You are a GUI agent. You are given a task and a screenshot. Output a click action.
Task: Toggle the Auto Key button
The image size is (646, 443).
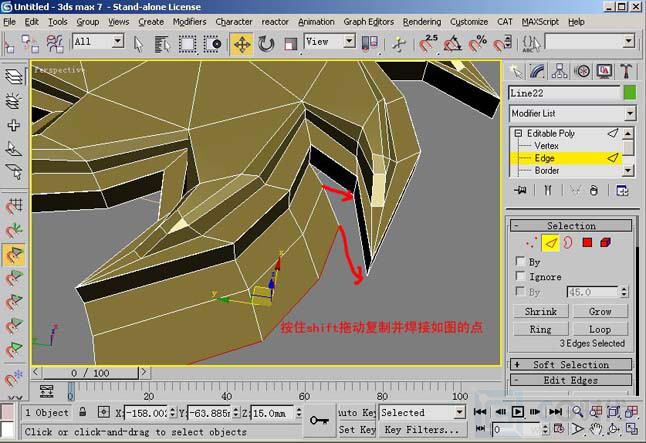pyautogui.click(x=357, y=412)
